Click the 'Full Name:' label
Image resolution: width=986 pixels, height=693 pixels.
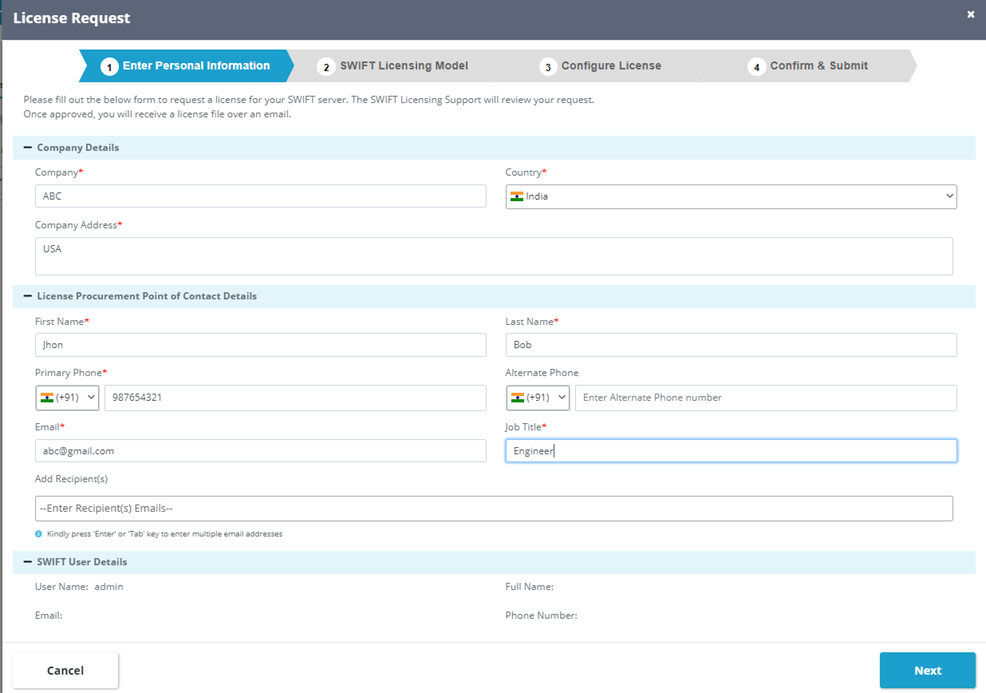coord(529,587)
